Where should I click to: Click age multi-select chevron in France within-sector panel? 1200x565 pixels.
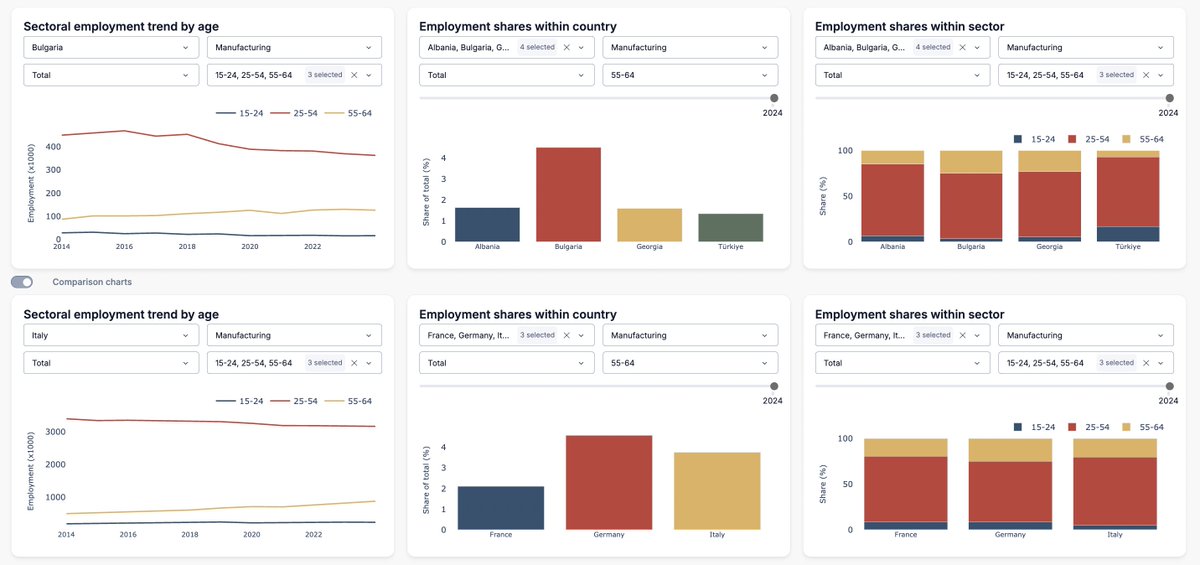coord(1161,363)
